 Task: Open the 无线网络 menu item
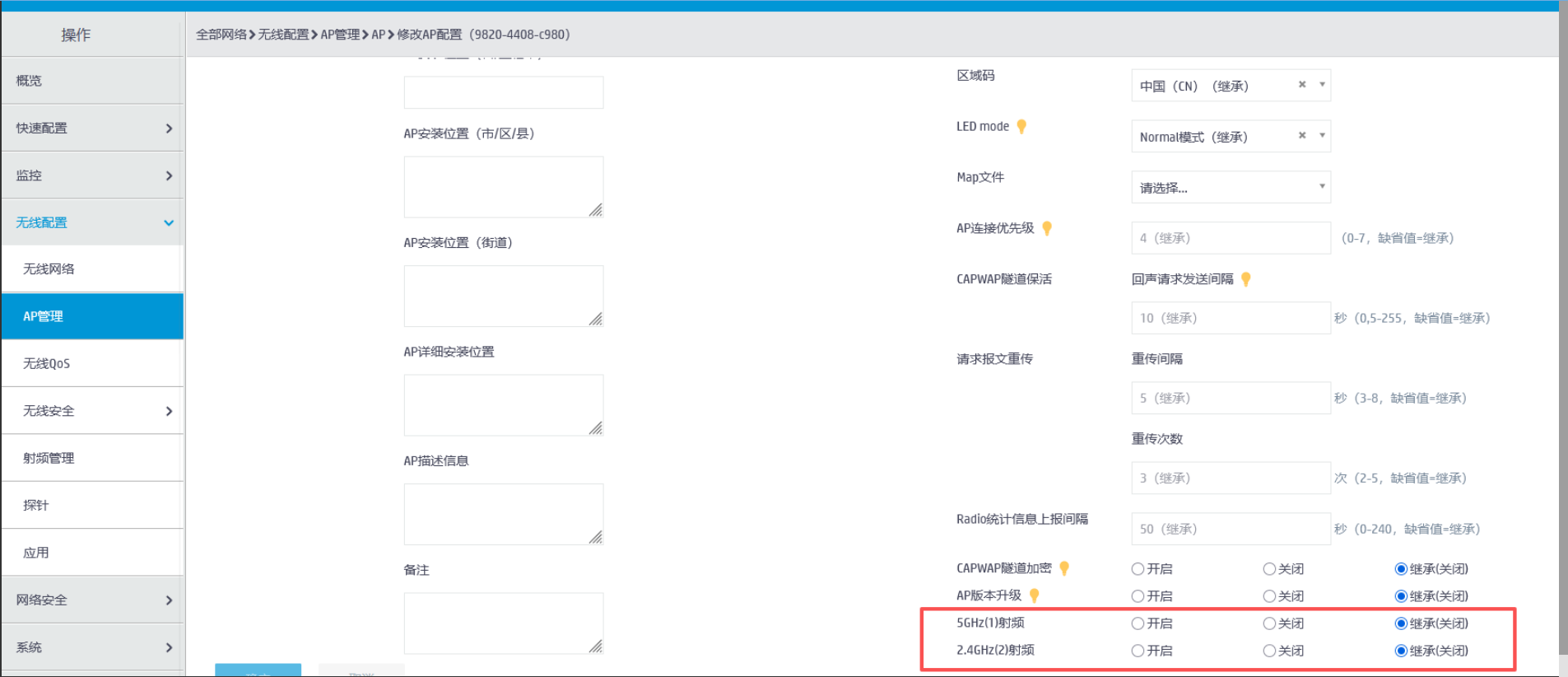click(x=92, y=268)
